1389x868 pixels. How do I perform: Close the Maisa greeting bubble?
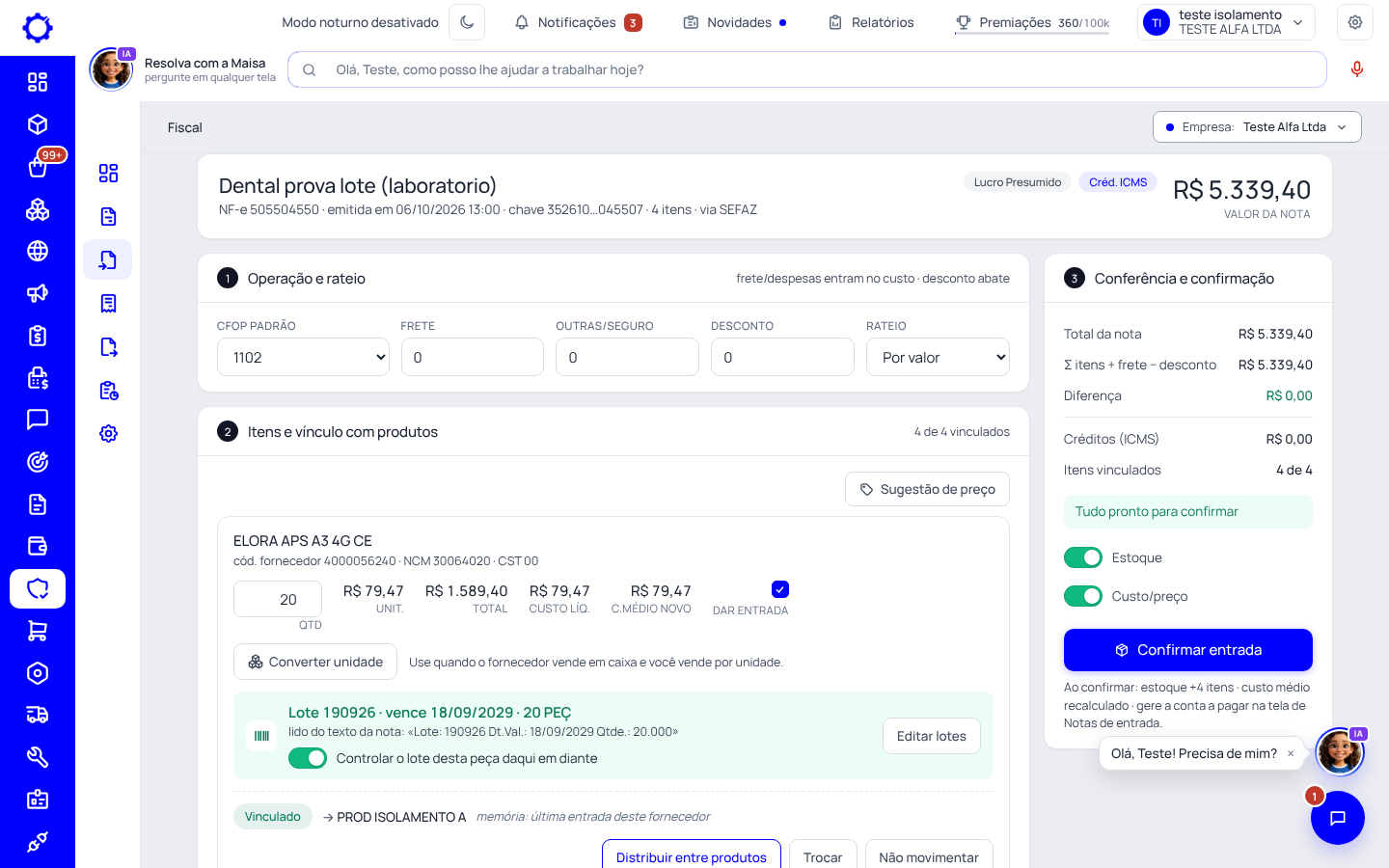point(1291,754)
